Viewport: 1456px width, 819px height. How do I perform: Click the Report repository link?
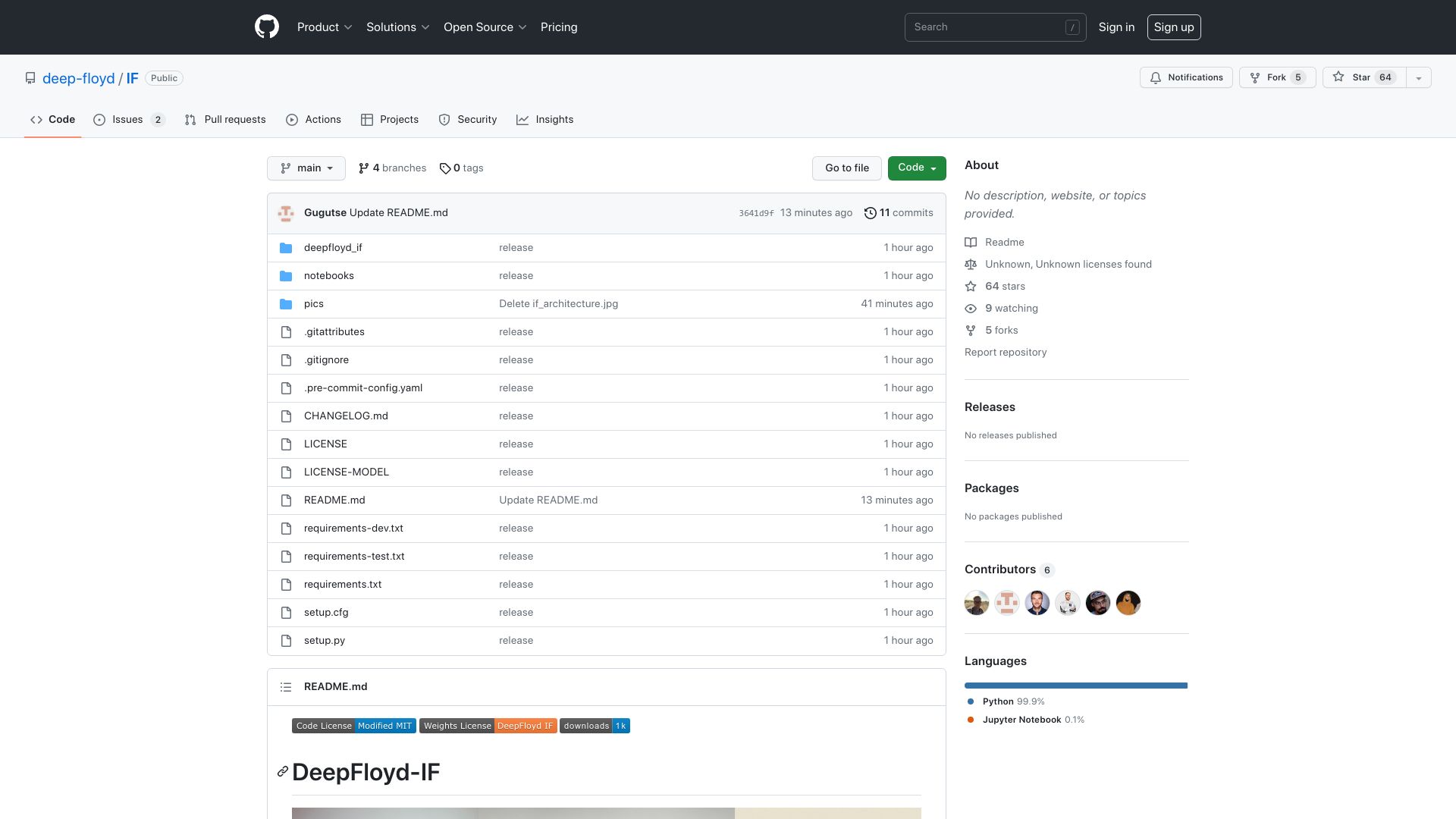(x=1006, y=353)
